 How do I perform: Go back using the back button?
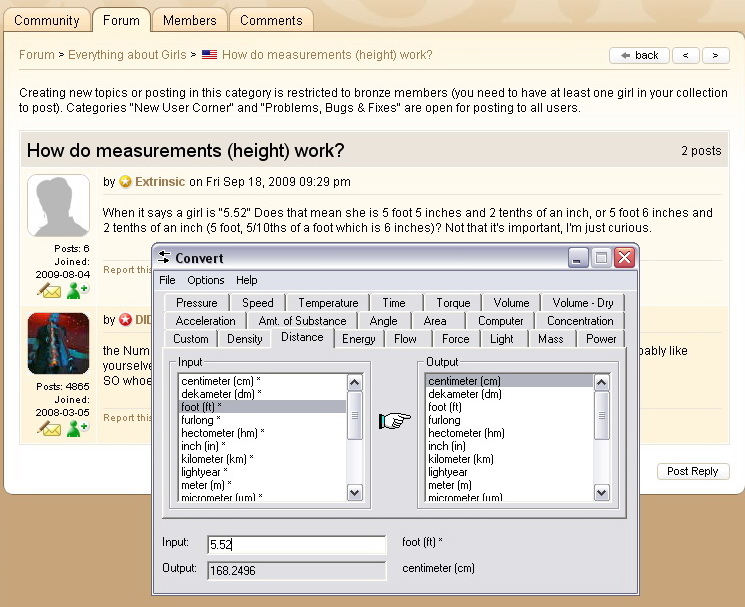(637, 55)
